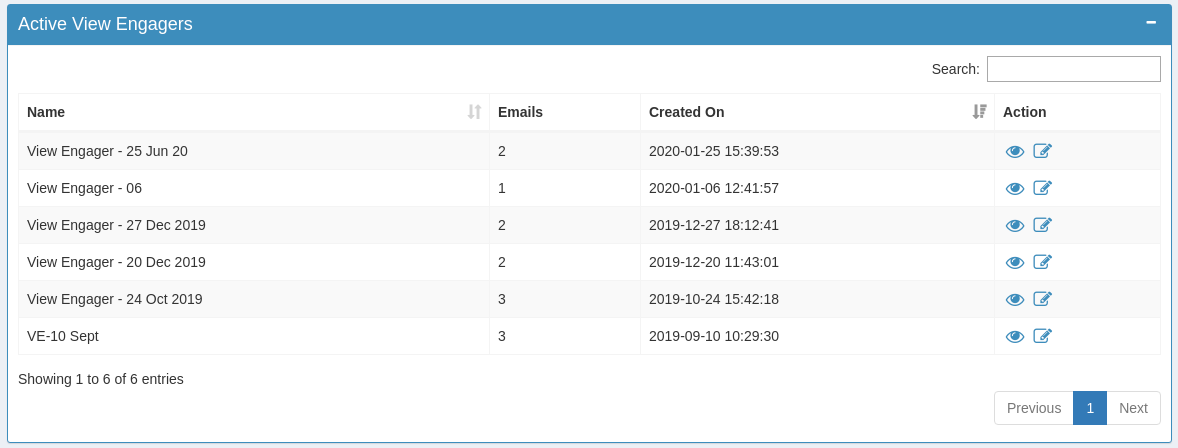This screenshot has height=448, width=1178.
Task: View the VE-10 Sept engager
Action: (1014, 336)
